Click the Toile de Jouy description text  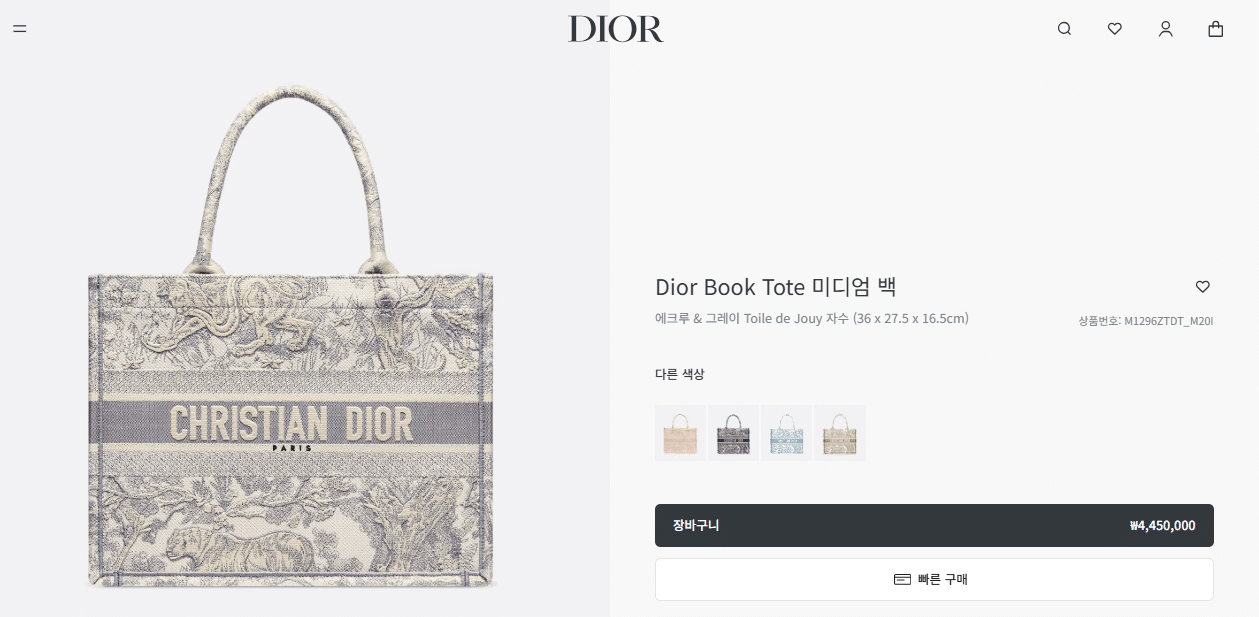pyautogui.click(x=812, y=319)
